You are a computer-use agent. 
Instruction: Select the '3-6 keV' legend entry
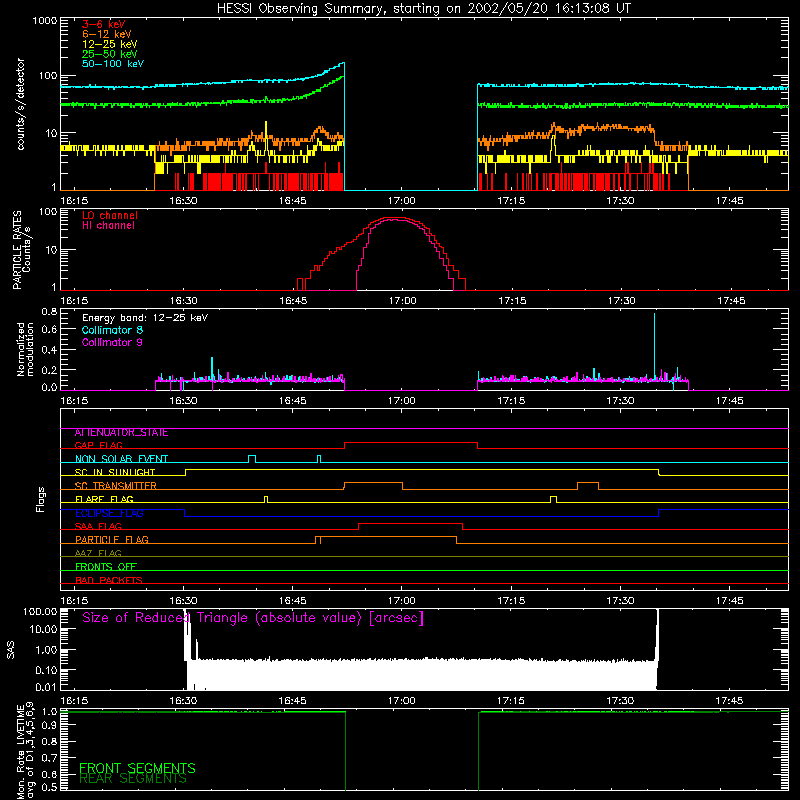103,24
